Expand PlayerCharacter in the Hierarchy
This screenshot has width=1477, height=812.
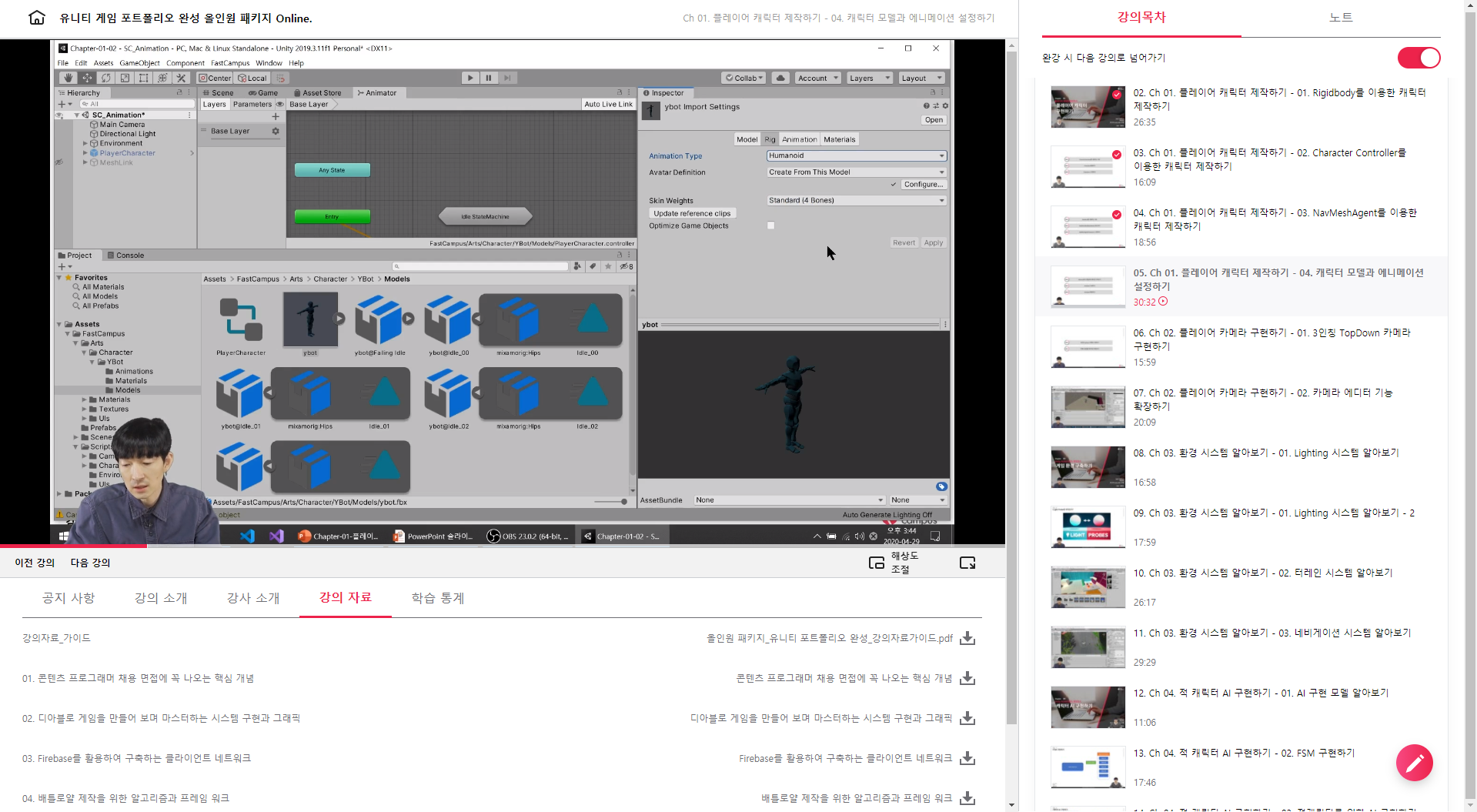[x=85, y=153]
